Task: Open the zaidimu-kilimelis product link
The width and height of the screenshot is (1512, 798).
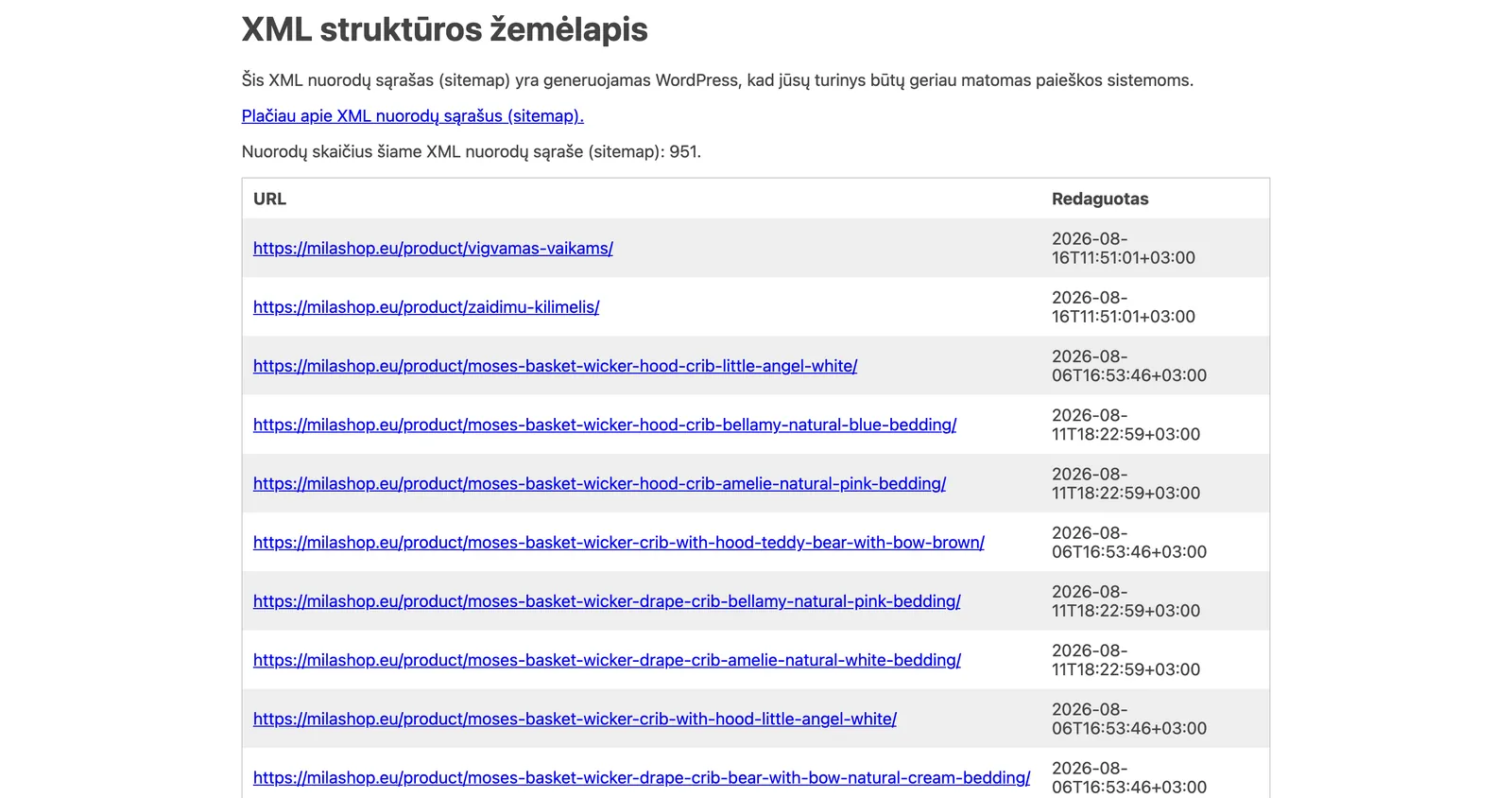Action: pos(426,307)
